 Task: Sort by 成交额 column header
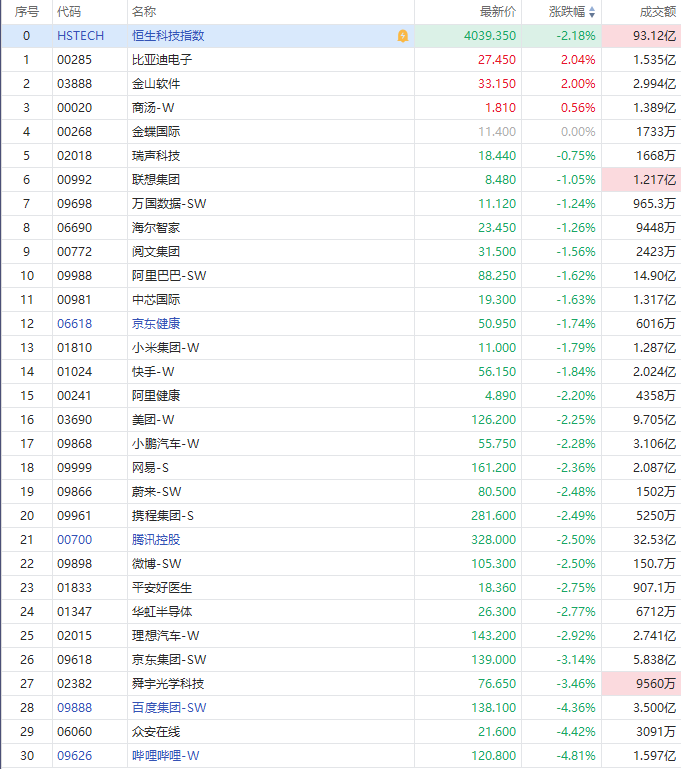(657, 12)
